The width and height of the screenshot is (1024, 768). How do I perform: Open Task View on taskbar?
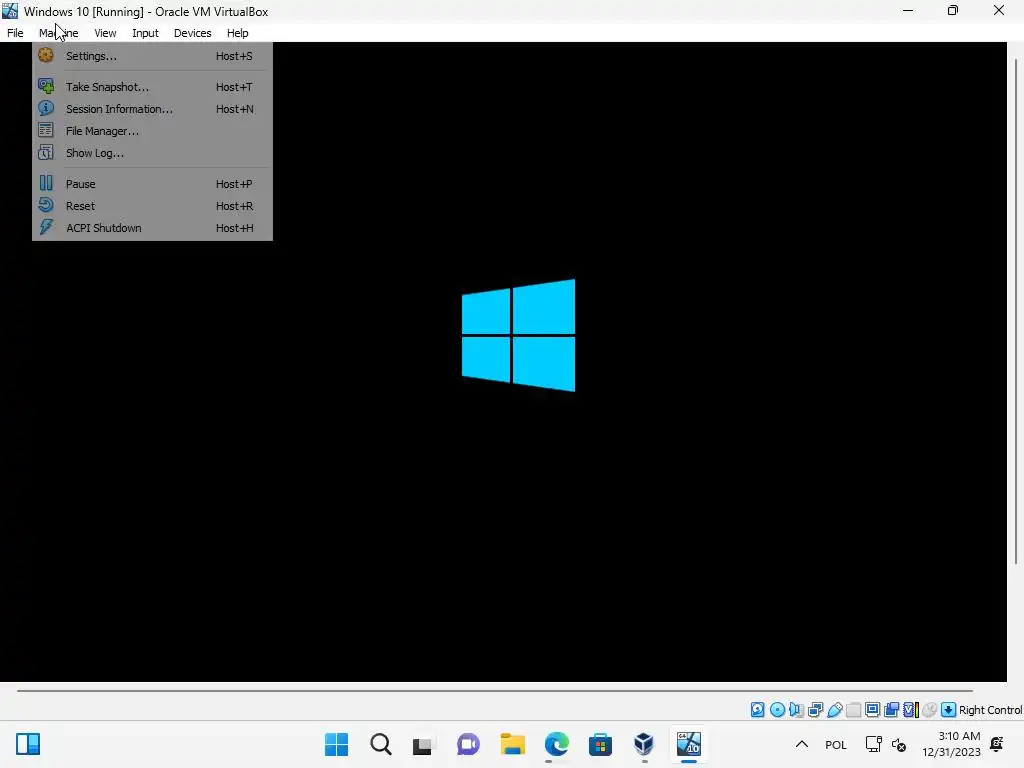point(423,744)
